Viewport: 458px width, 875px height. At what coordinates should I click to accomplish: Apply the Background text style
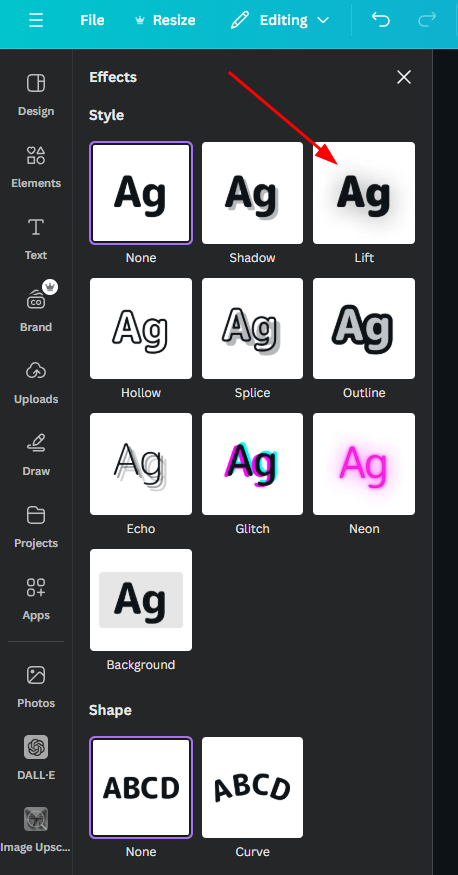point(141,600)
